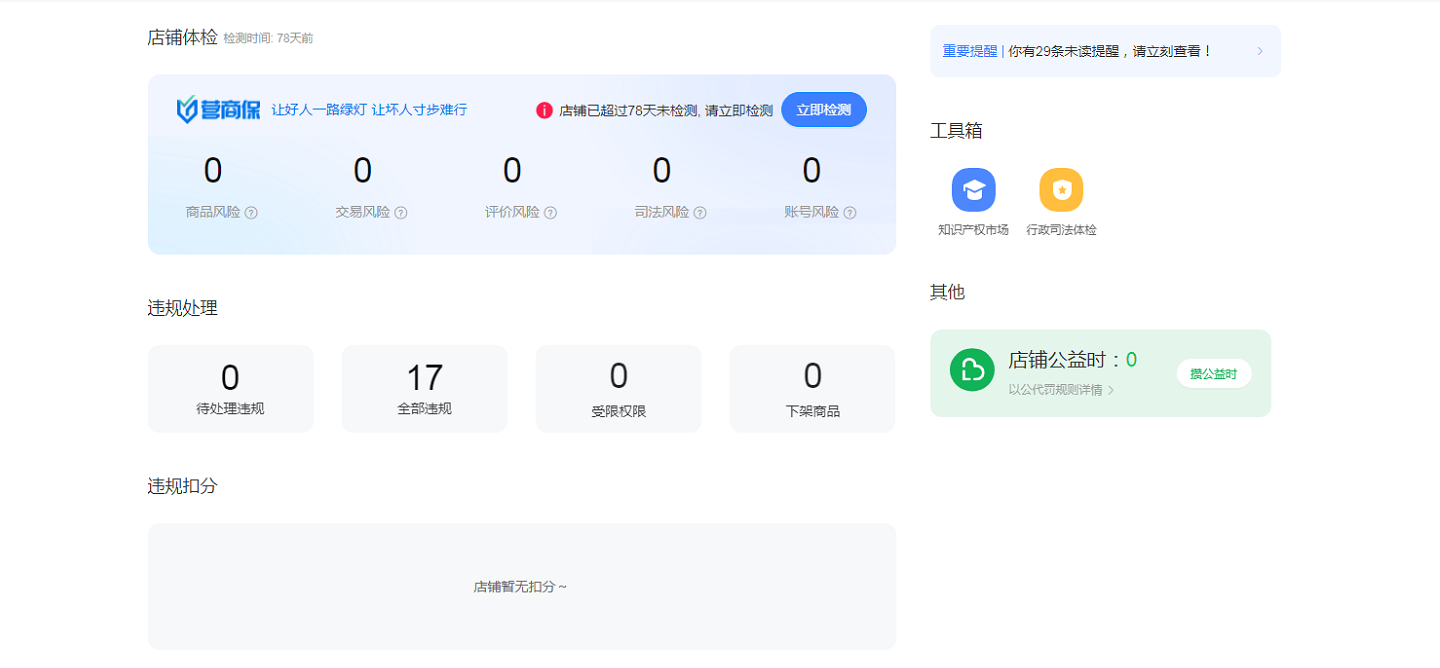1440x668 pixels.
Task: Click 违规扣分 heading
Action: click(182, 486)
